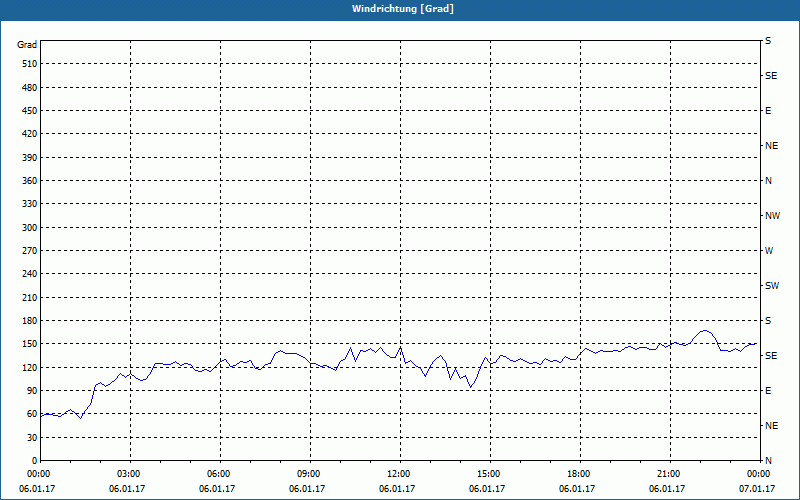Select the SE compass label beside 480 line
Screen dimensions: 800x500
click(x=771, y=76)
